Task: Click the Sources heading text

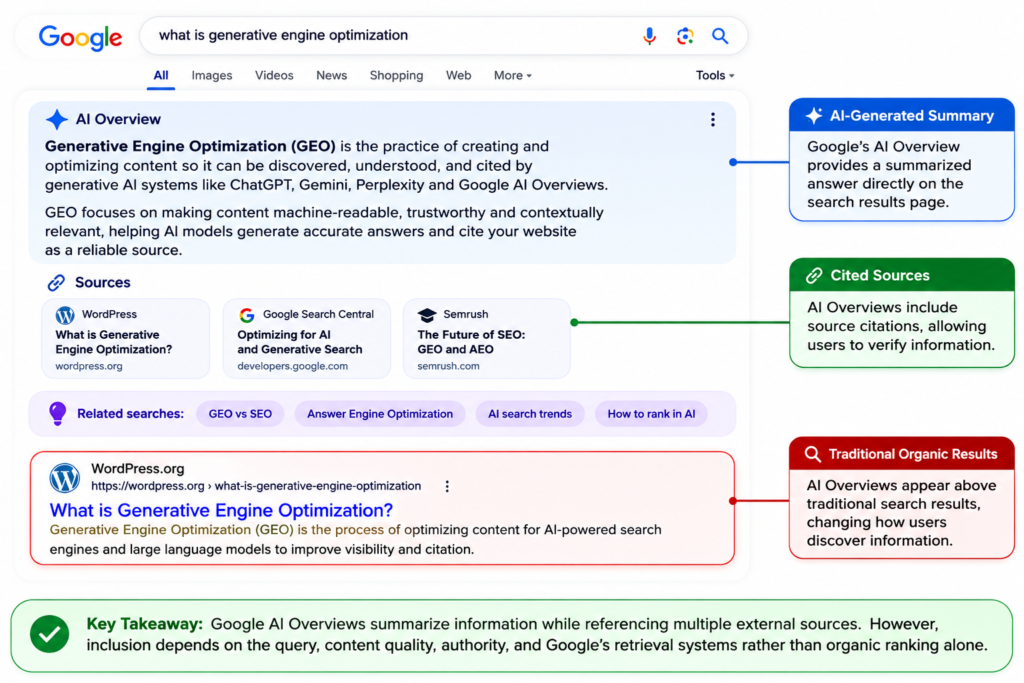Action: click(103, 283)
